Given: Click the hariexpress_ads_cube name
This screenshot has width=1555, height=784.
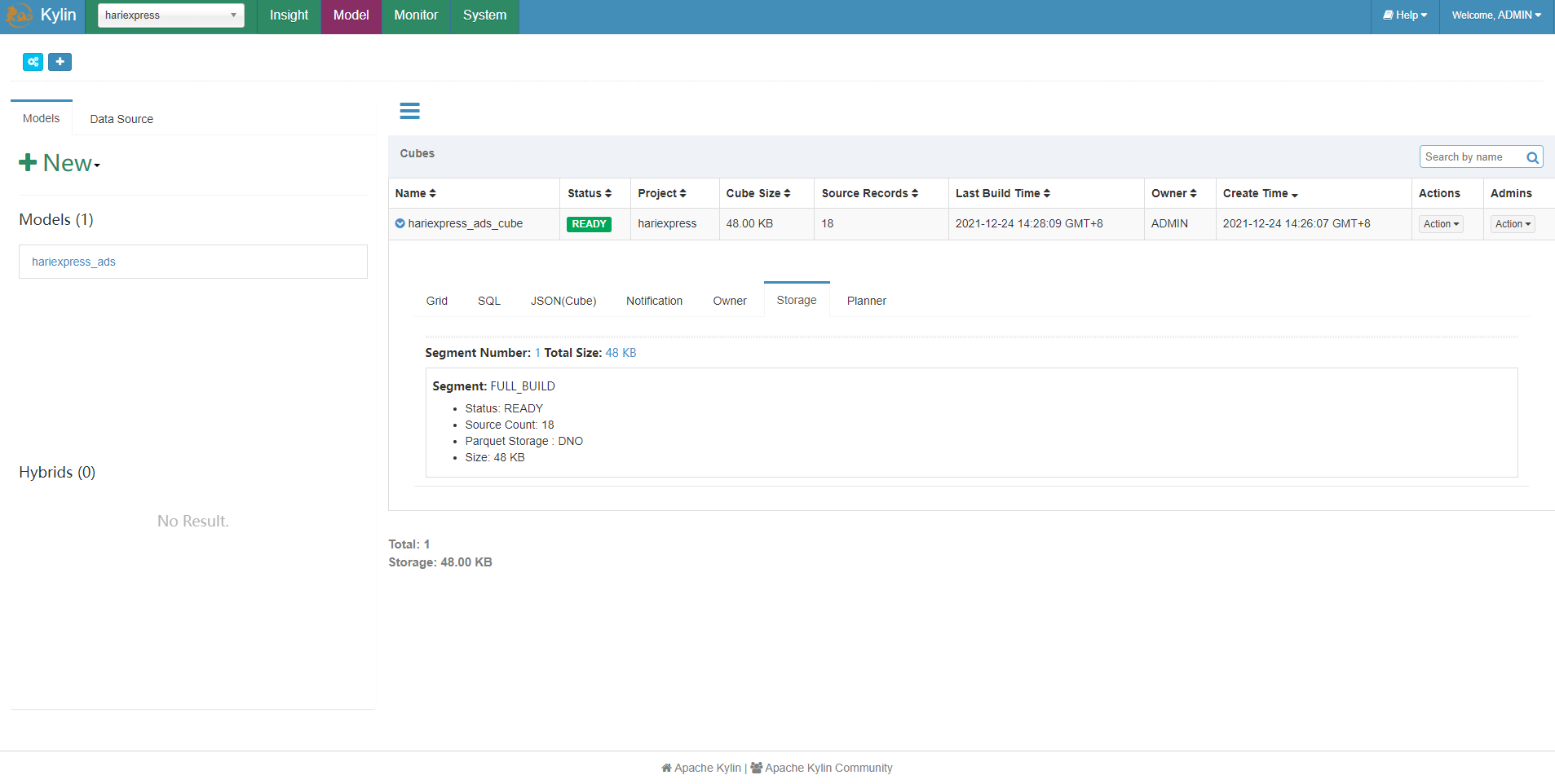Looking at the screenshot, I should pyautogui.click(x=466, y=223).
